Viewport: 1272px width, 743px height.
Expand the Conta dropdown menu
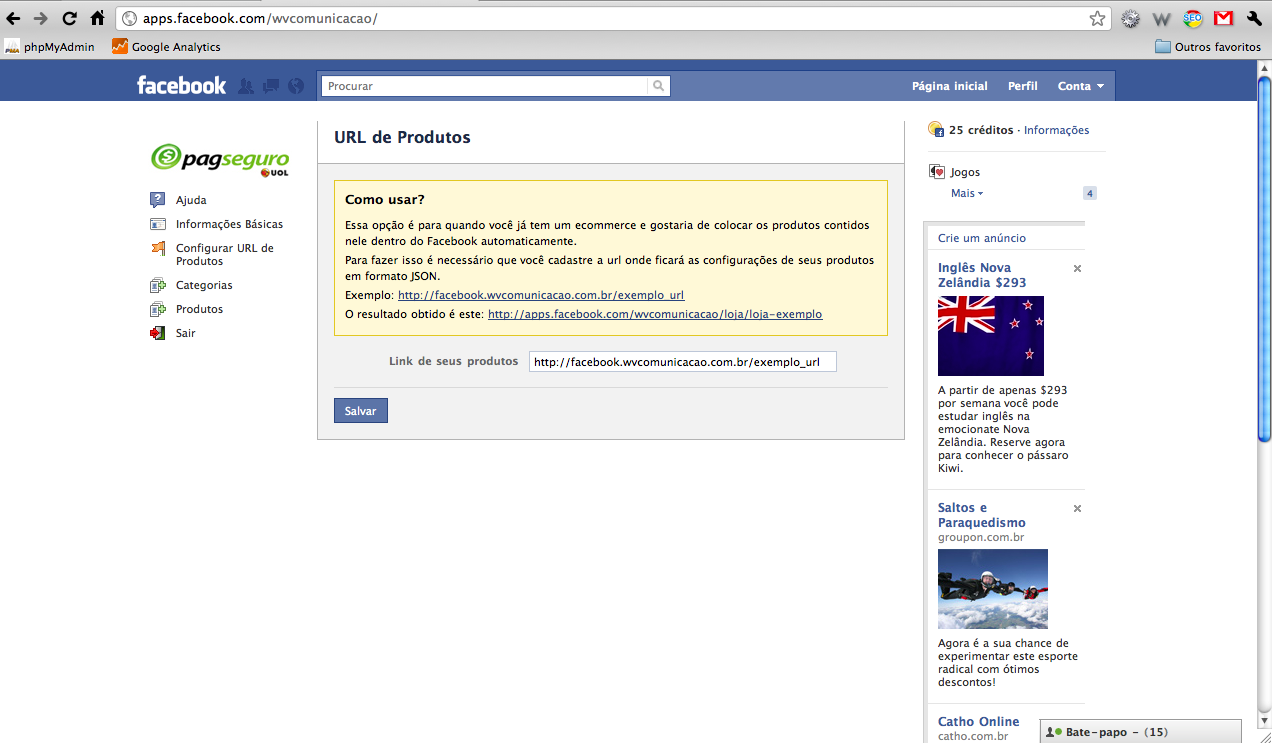1081,86
